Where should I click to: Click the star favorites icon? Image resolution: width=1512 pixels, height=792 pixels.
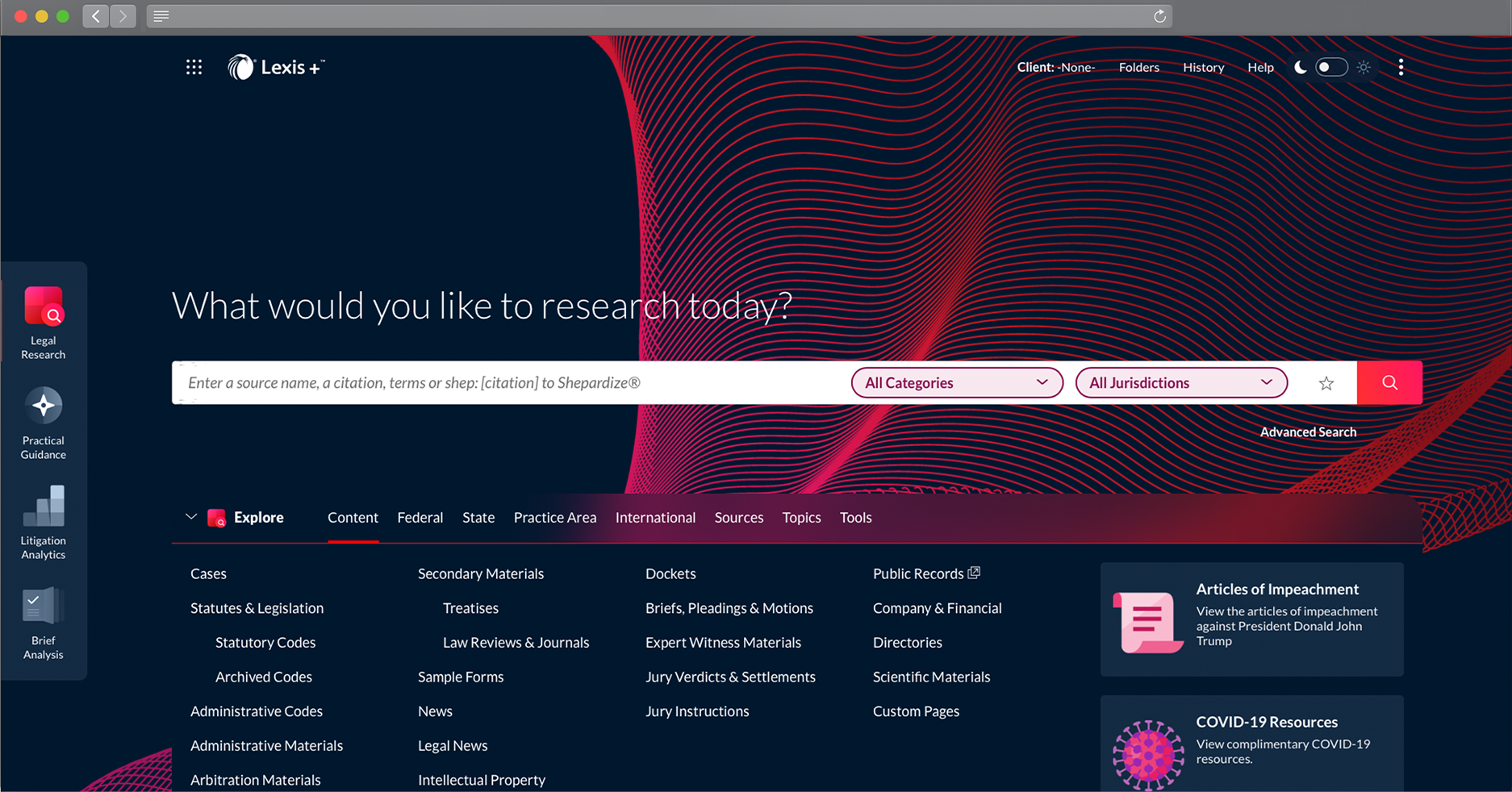pos(1326,383)
